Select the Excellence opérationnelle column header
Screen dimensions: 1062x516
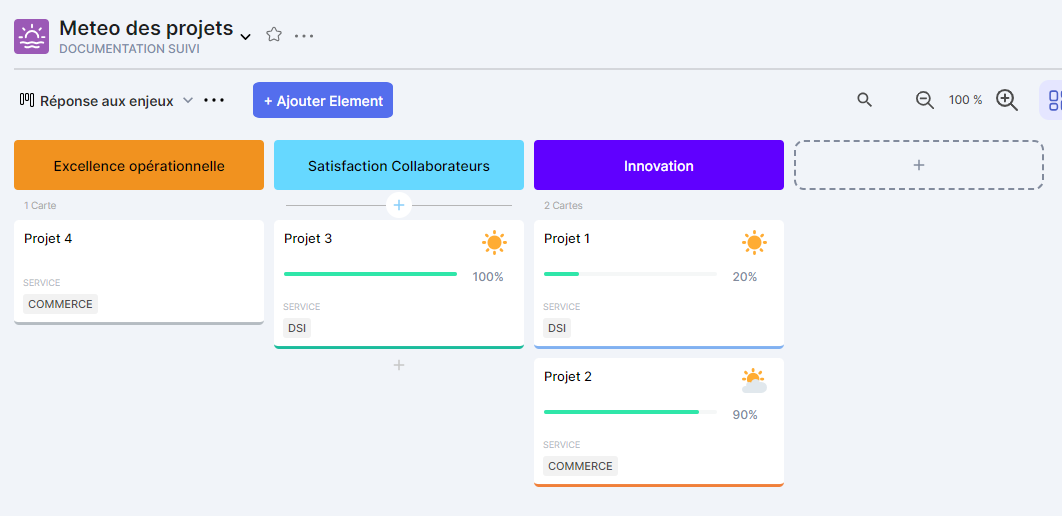point(139,165)
